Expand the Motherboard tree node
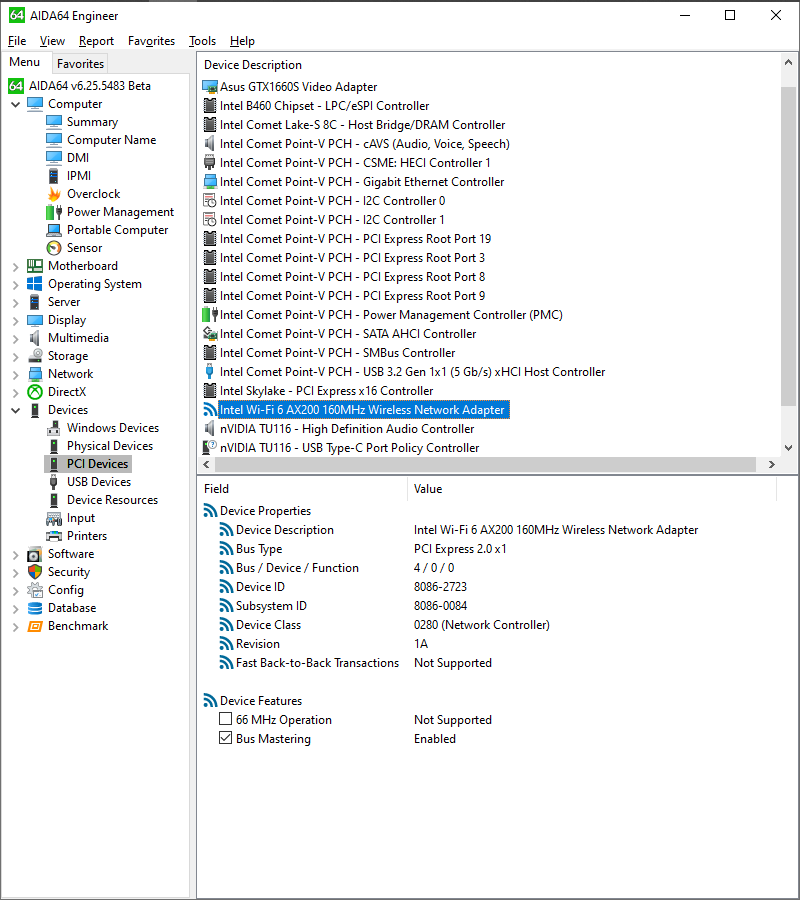Image resolution: width=800 pixels, height=900 pixels. point(15,266)
